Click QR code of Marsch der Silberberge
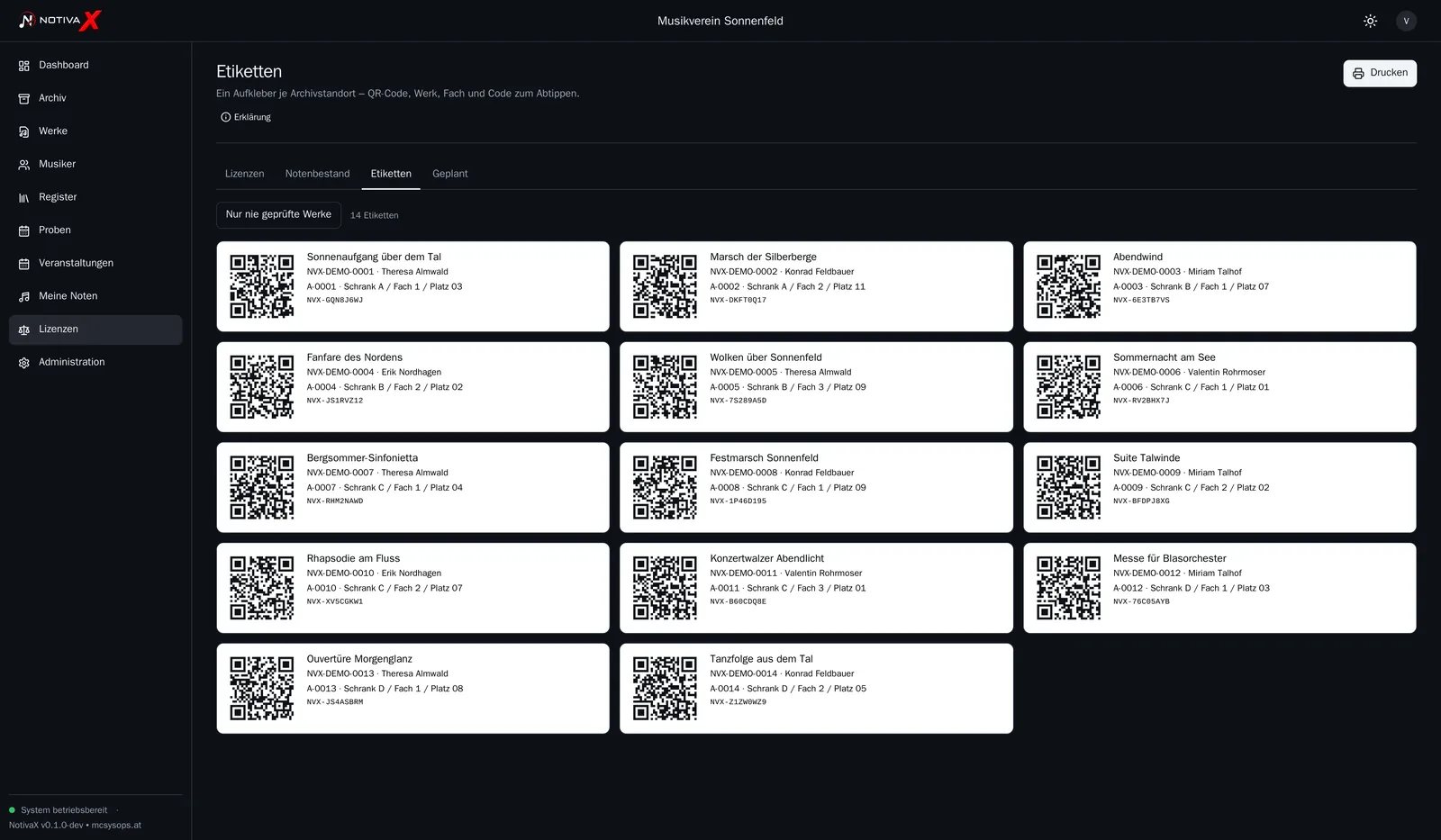 (665, 286)
